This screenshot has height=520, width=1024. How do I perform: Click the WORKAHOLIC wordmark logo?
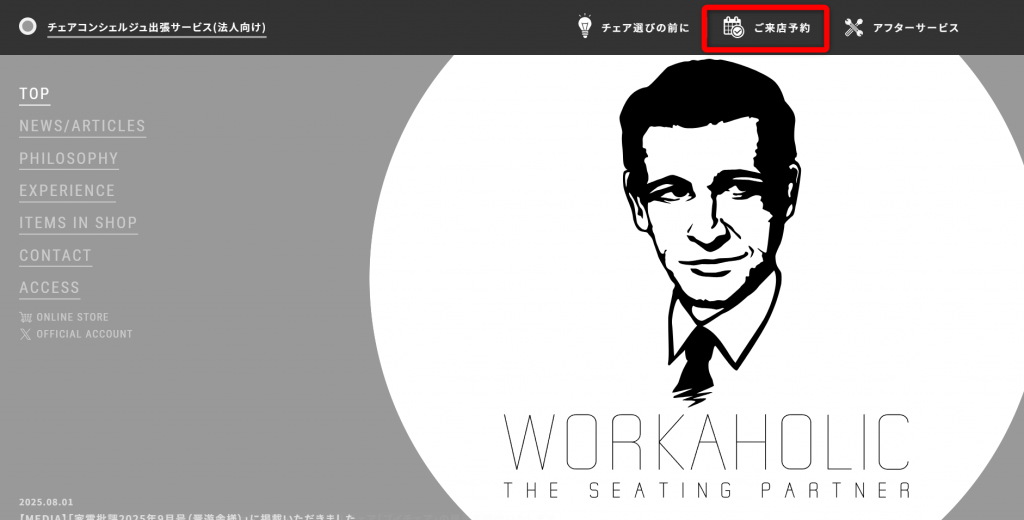point(707,441)
